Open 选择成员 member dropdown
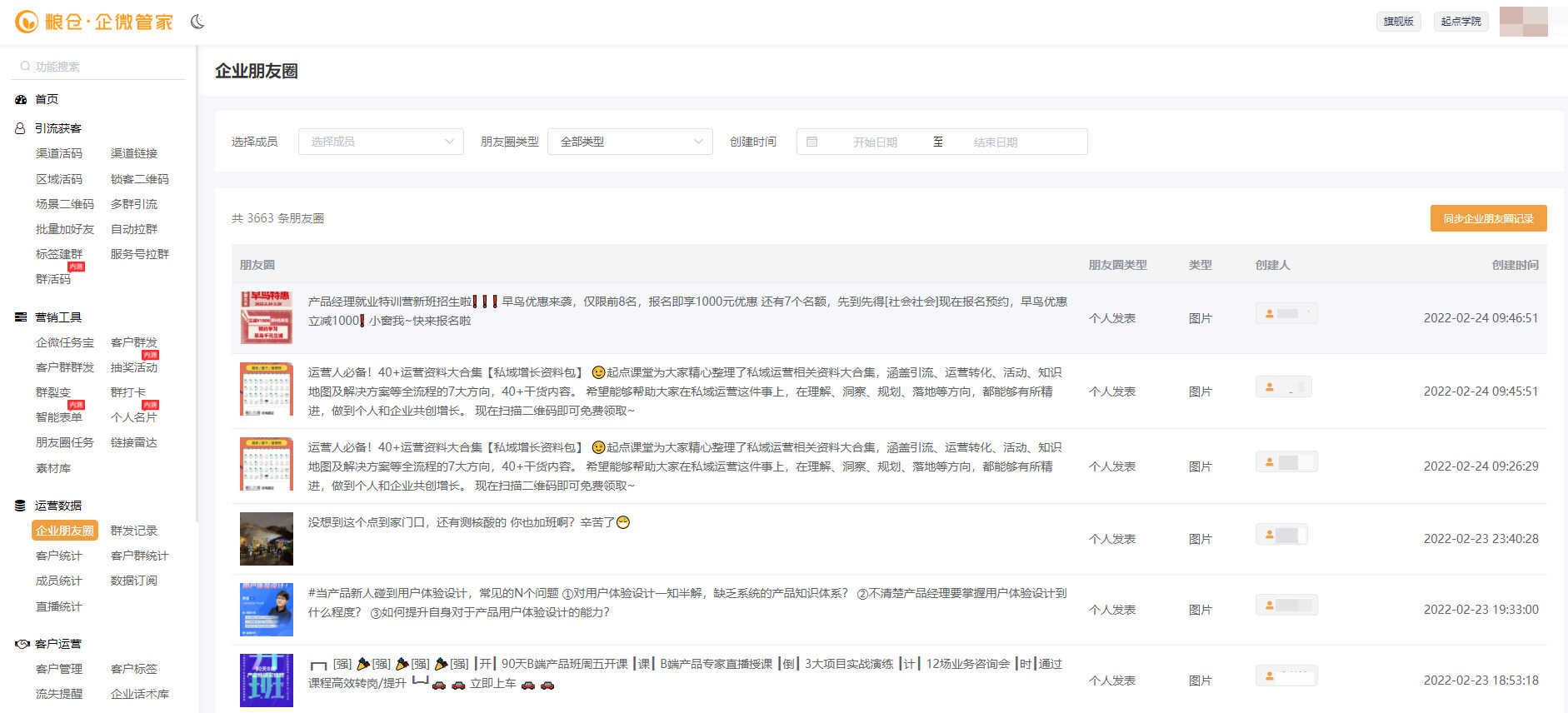 pos(381,142)
